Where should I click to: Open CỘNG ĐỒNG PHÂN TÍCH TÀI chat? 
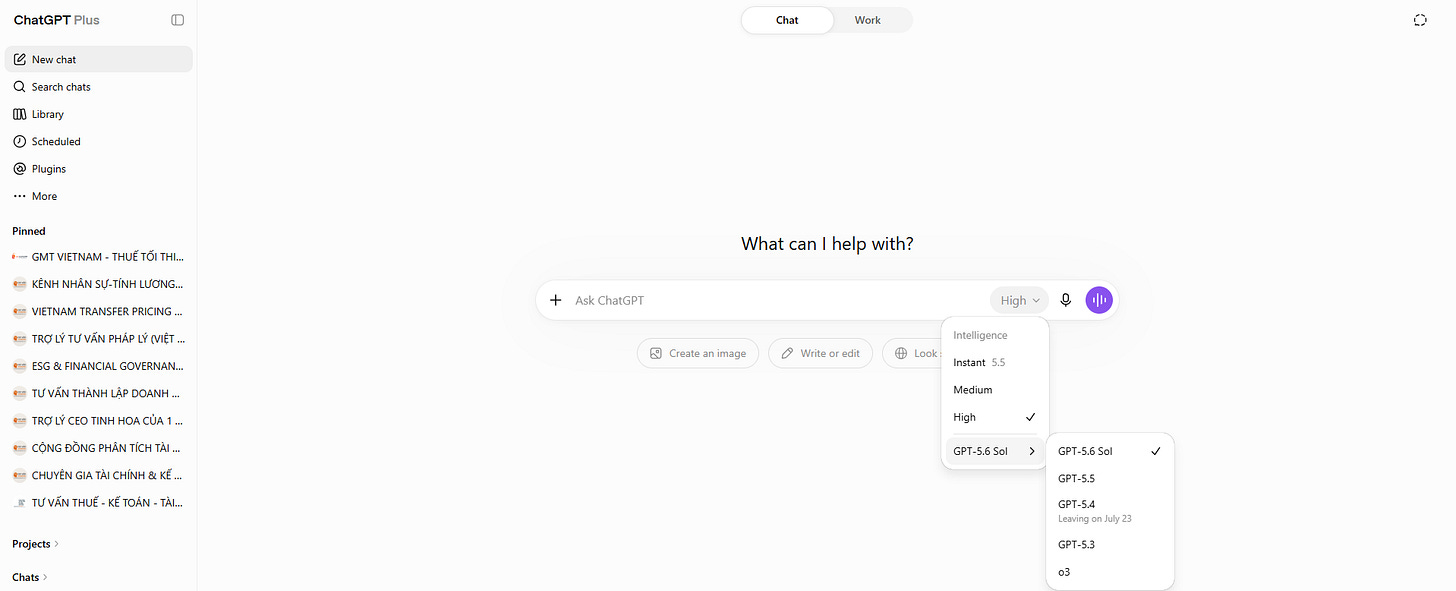(x=98, y=448)
